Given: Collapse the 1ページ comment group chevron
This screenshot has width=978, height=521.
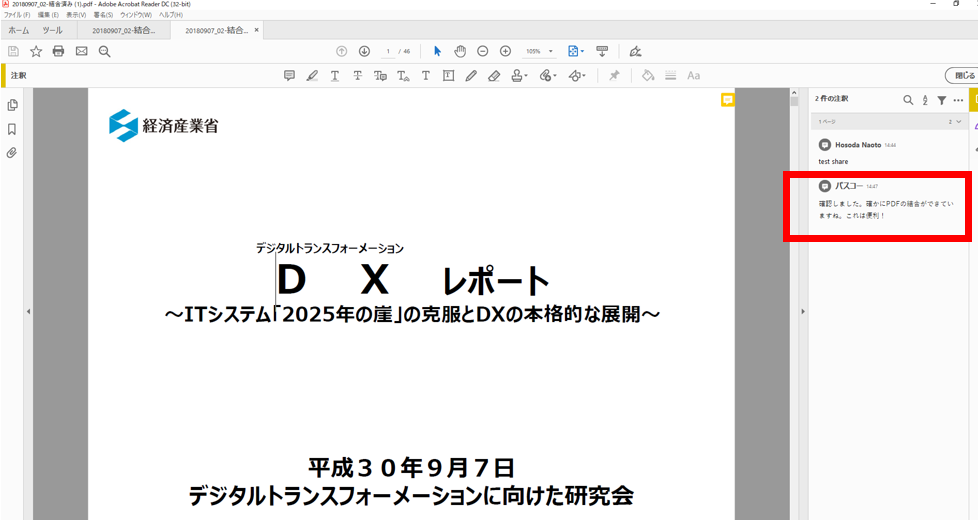Looking at the screenshot, I should (959, 122).
